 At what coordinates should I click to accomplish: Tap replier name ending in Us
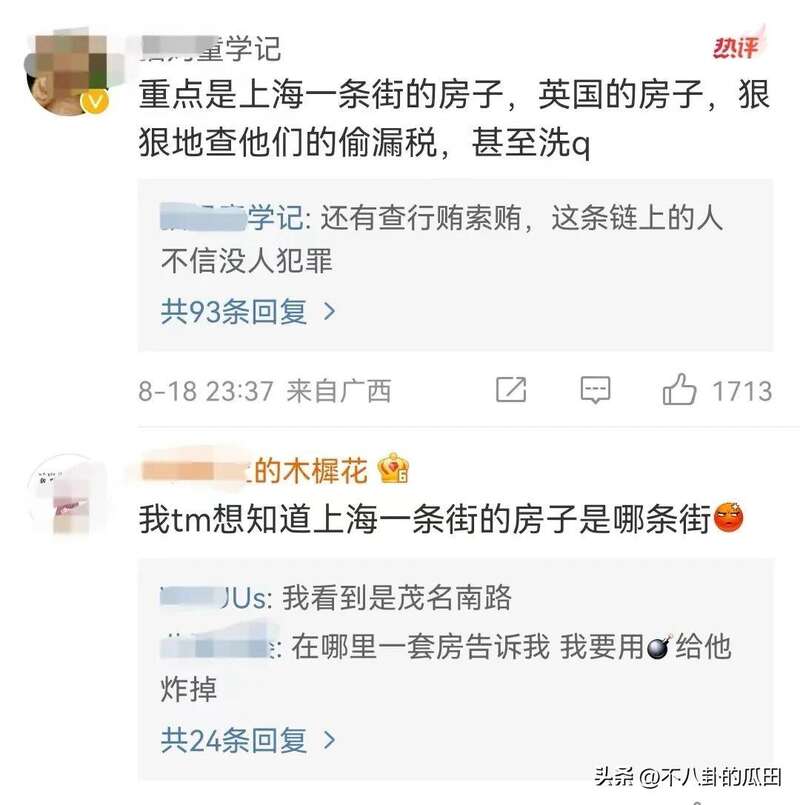[x=217, y=598]
